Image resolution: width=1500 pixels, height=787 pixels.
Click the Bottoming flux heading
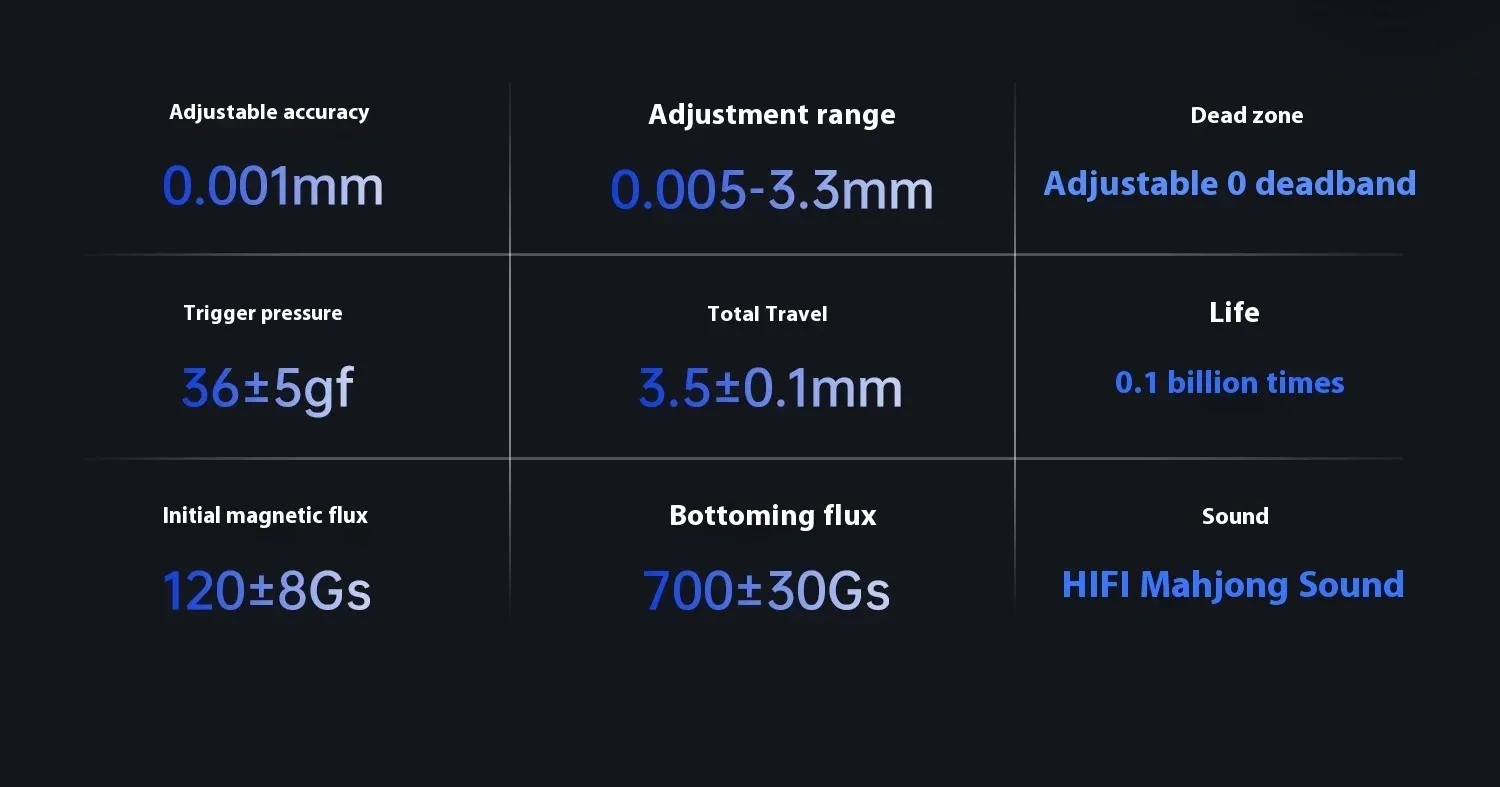pyautogui.click(x=772, y=515)
